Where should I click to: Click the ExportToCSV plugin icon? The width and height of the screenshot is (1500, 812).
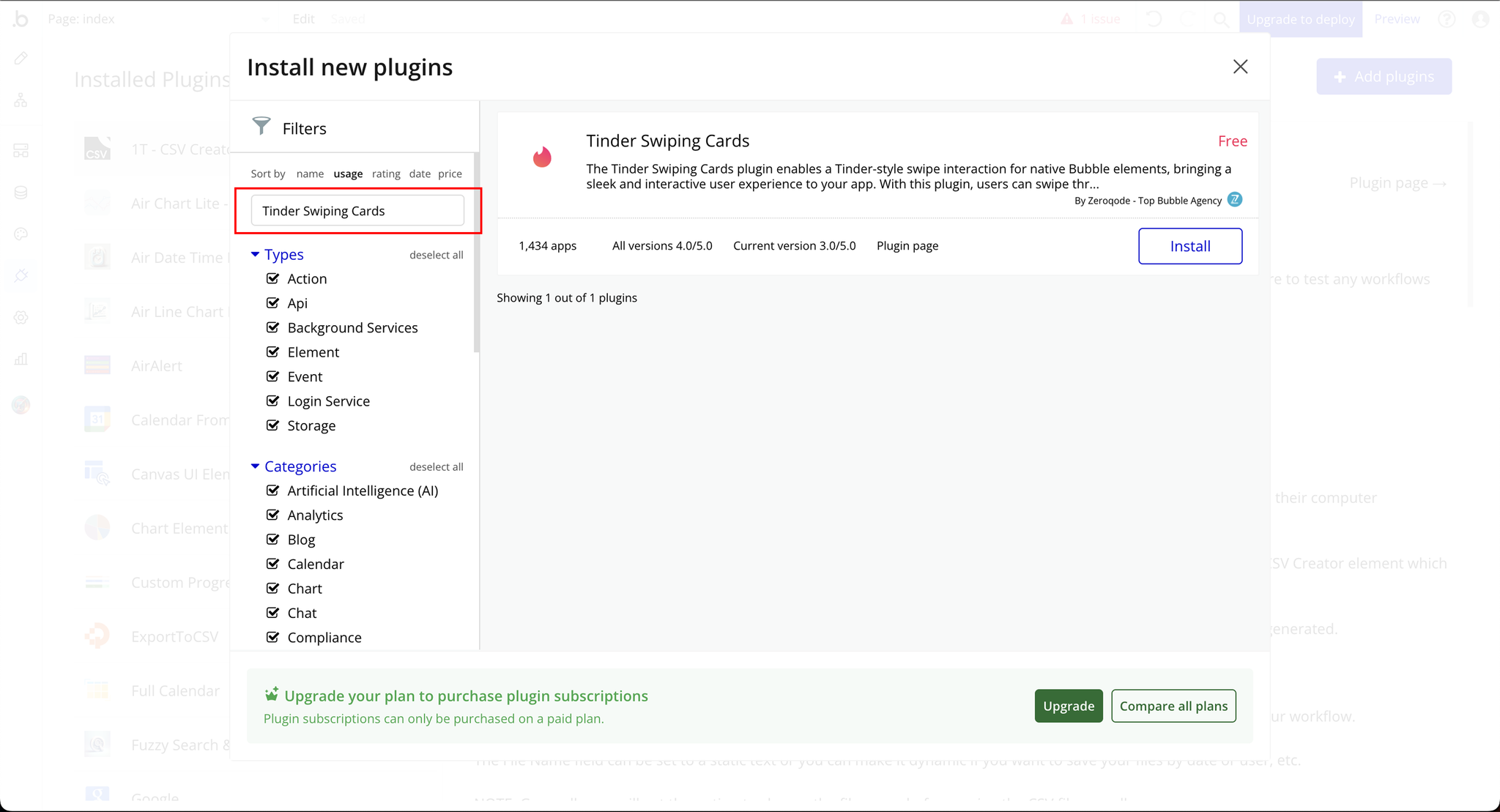(x=97, y=636)
